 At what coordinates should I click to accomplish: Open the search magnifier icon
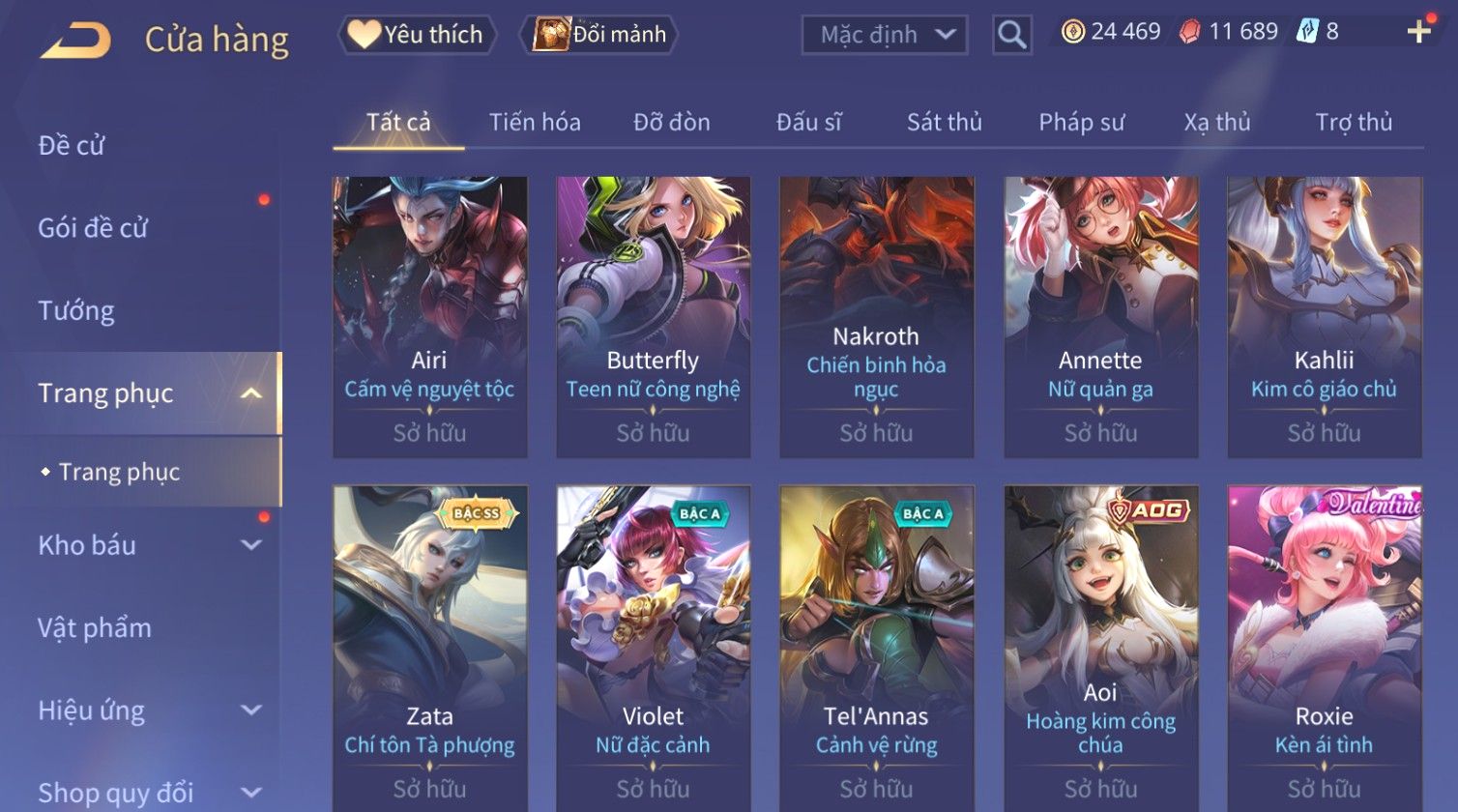click(x=1011, y=35)
